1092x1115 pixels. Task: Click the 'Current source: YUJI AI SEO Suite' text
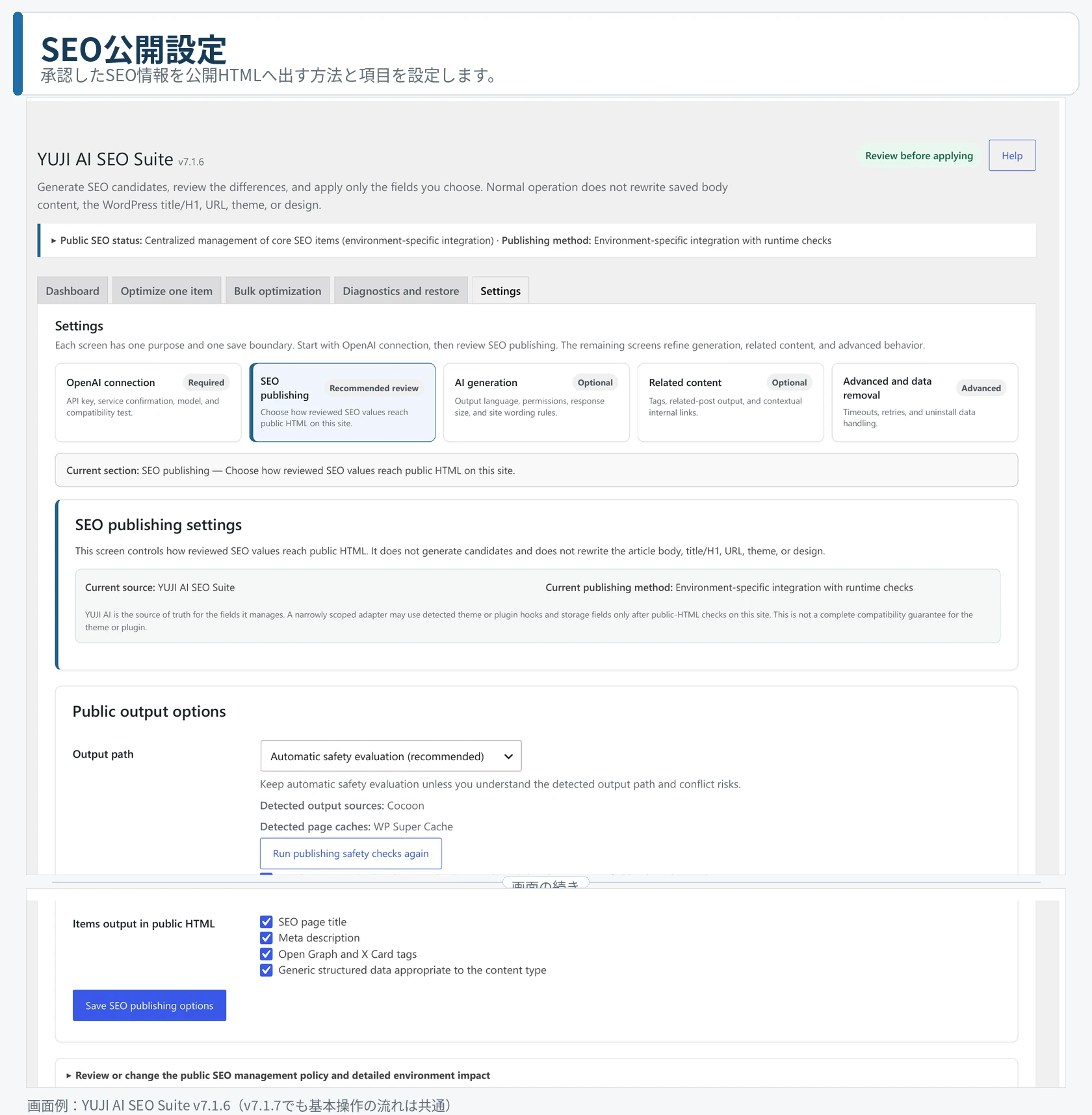pyautogui.click(x=160, y=587)
